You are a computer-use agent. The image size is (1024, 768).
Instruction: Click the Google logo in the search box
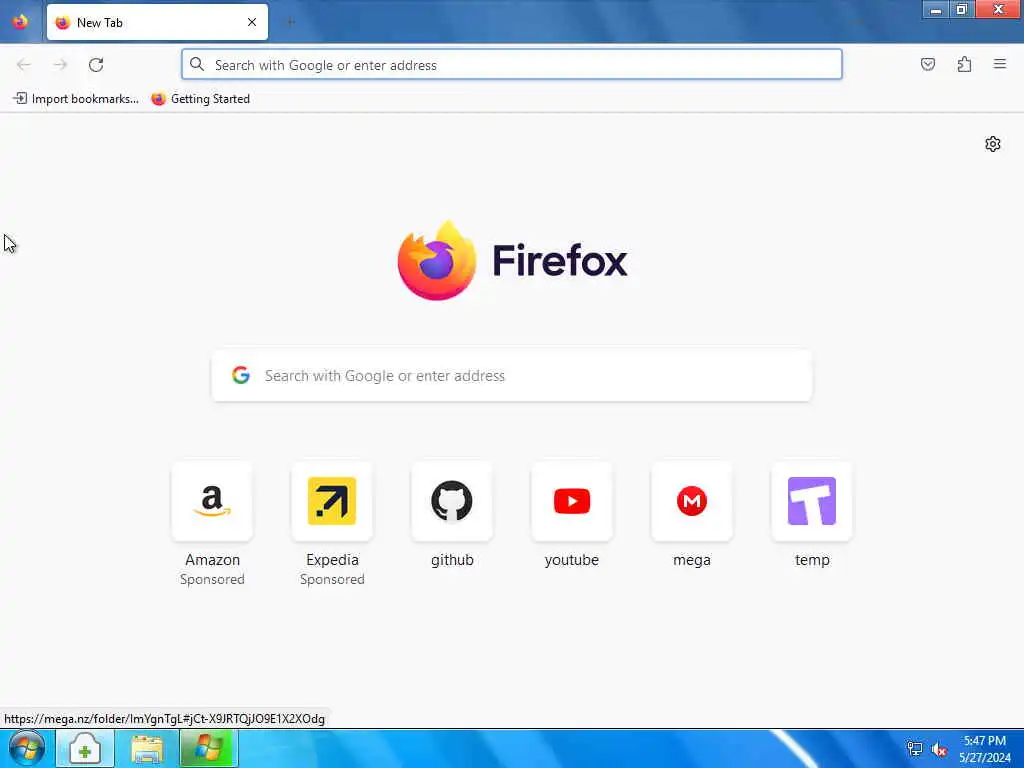(x=241, y=375)
